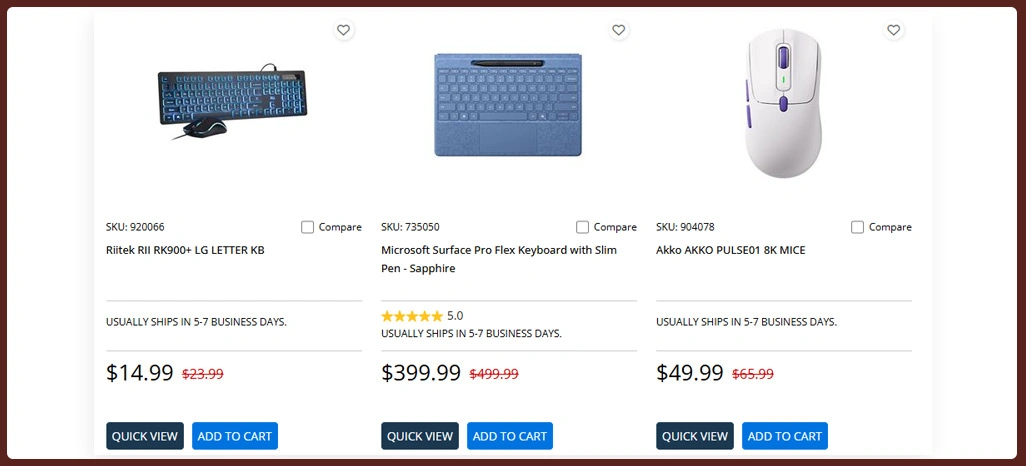Favorite the Surface Pro Flex Keyboard heart

coord(619,31)
